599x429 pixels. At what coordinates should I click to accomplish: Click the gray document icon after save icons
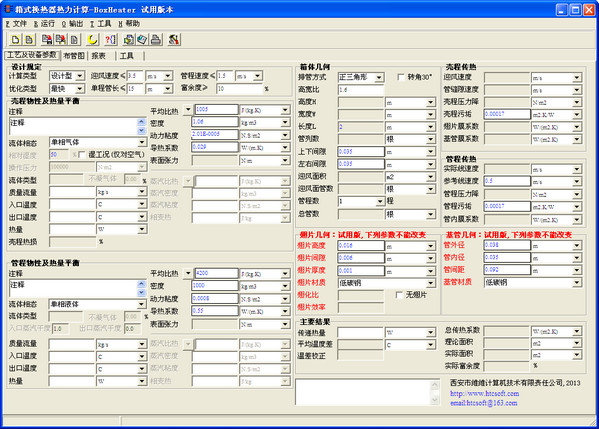[75, 39]
